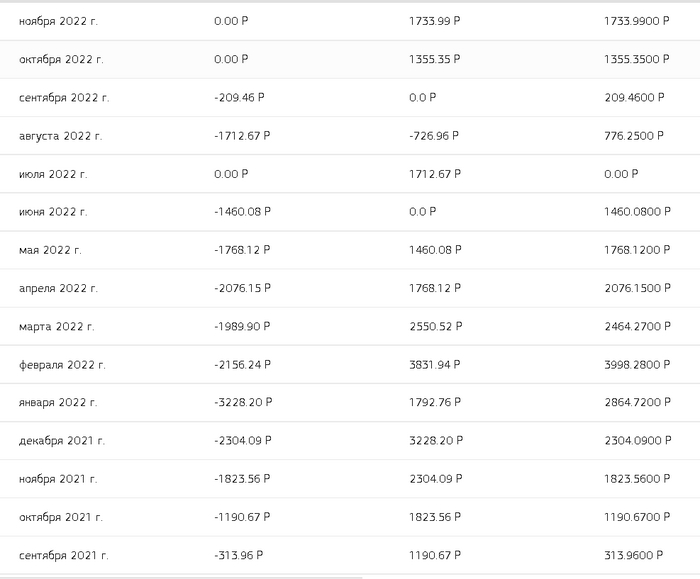The image size is (700, 579).
Task: Select the "мая 2022 г." row label
Action: click(x=50, y=250)
